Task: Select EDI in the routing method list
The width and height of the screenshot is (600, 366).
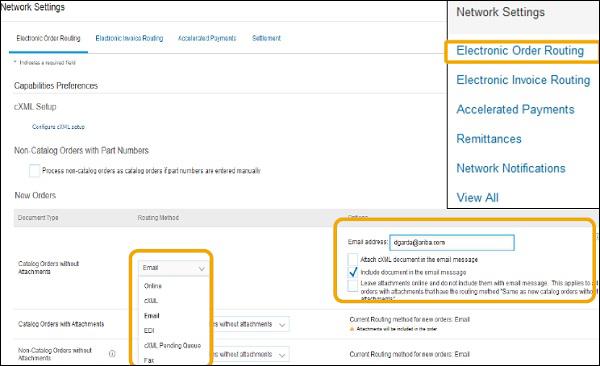Action: (x=149, y=331)
